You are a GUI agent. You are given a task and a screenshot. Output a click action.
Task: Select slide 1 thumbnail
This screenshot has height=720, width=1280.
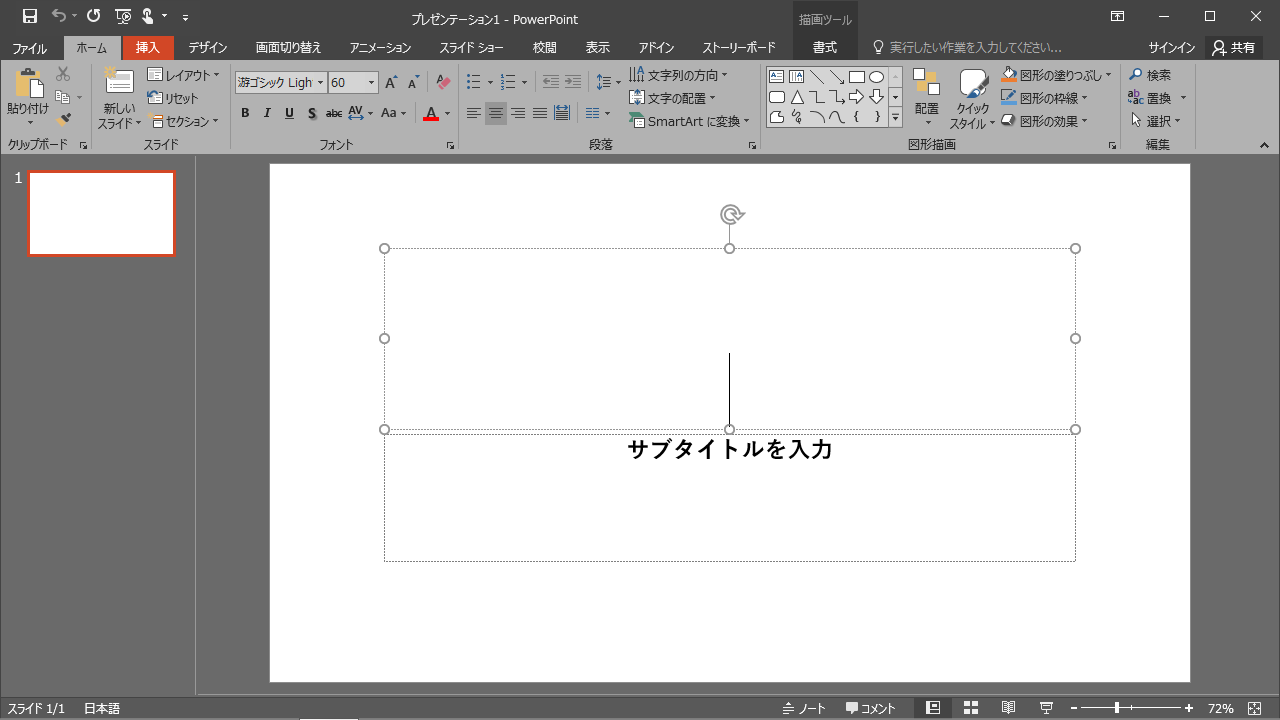(101, 213)
